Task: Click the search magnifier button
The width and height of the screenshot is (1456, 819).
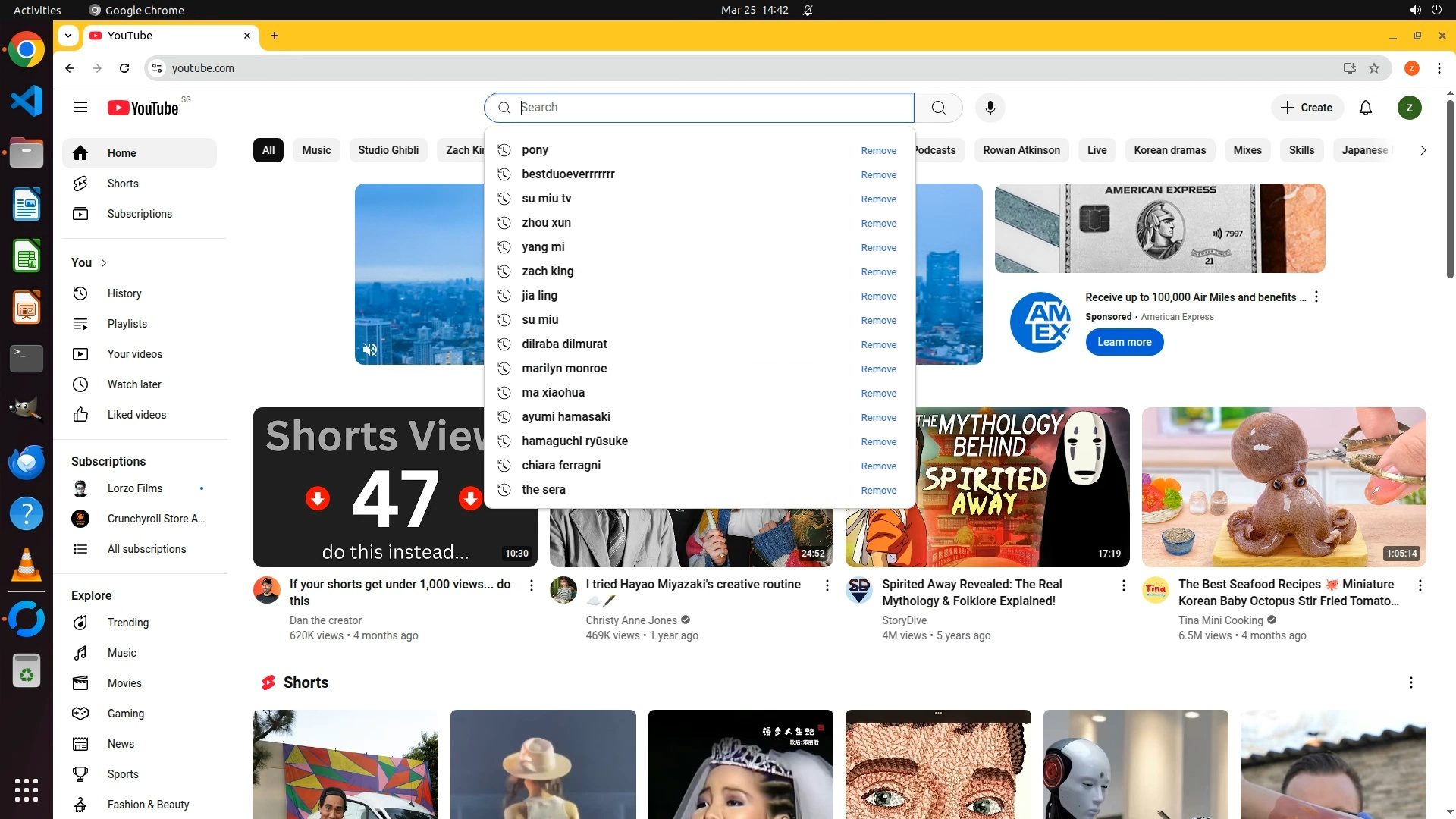Action: coord(938,108)
